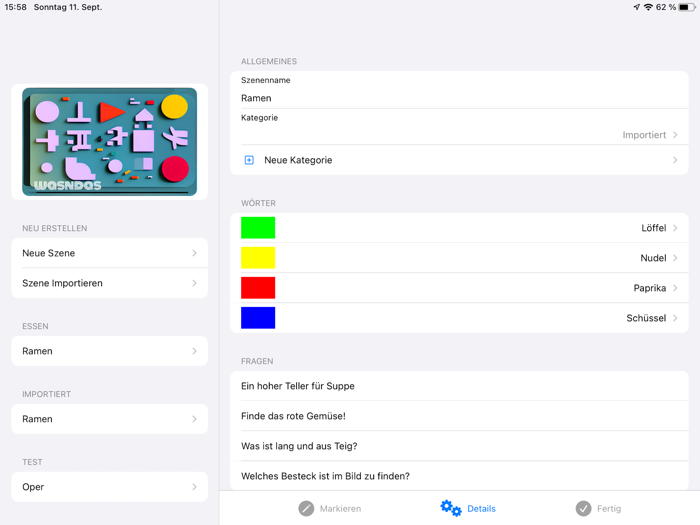
Task: Open Neue Szene
Action: 109,253
